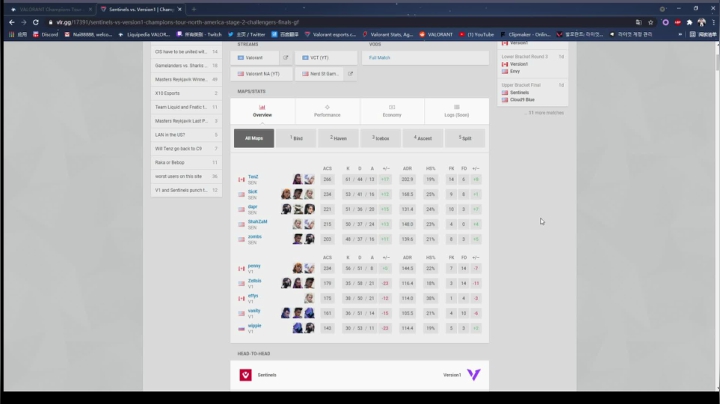
Task: Click Zellsis's first agent icon
Action: pyautogui.click(x=286, y=283)
